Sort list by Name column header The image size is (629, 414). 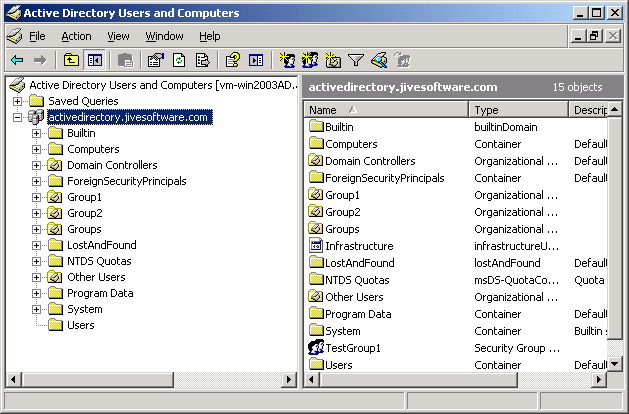click(385, 110)
